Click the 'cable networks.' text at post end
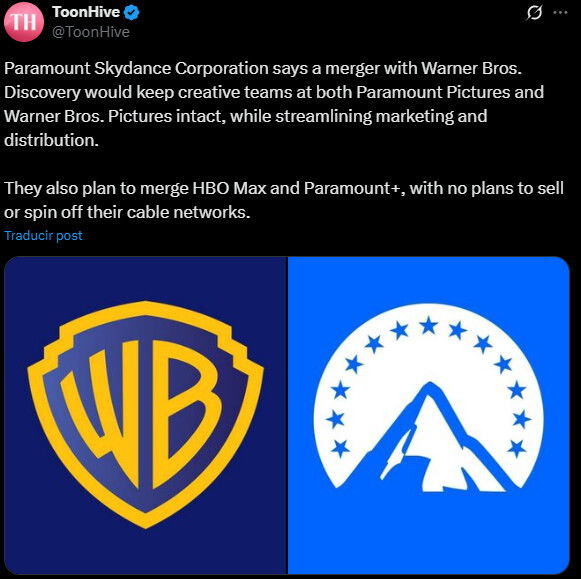 click(189, 212)
